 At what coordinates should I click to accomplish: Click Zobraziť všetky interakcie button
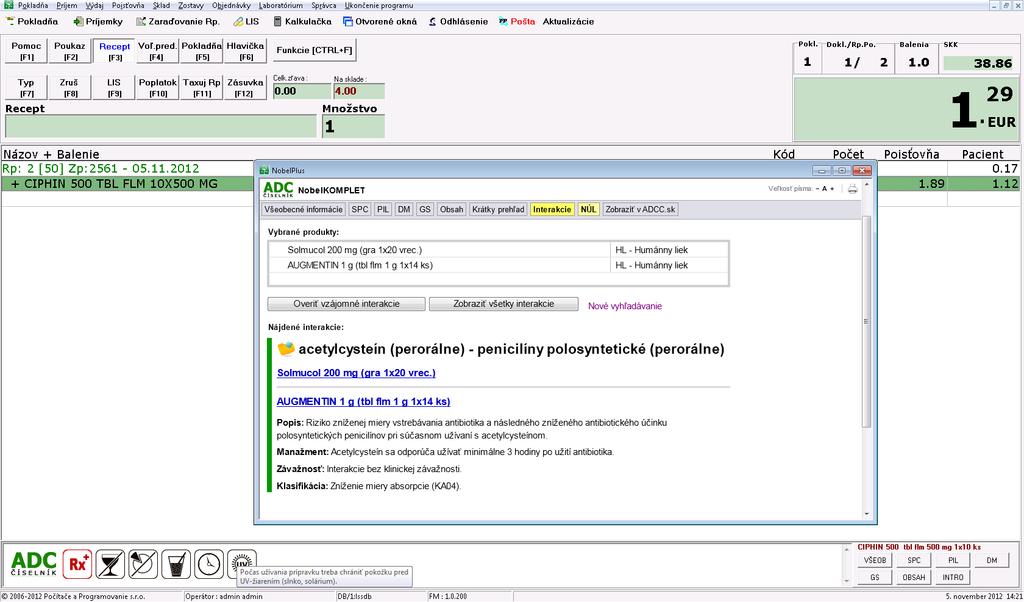tap(504, 304)
